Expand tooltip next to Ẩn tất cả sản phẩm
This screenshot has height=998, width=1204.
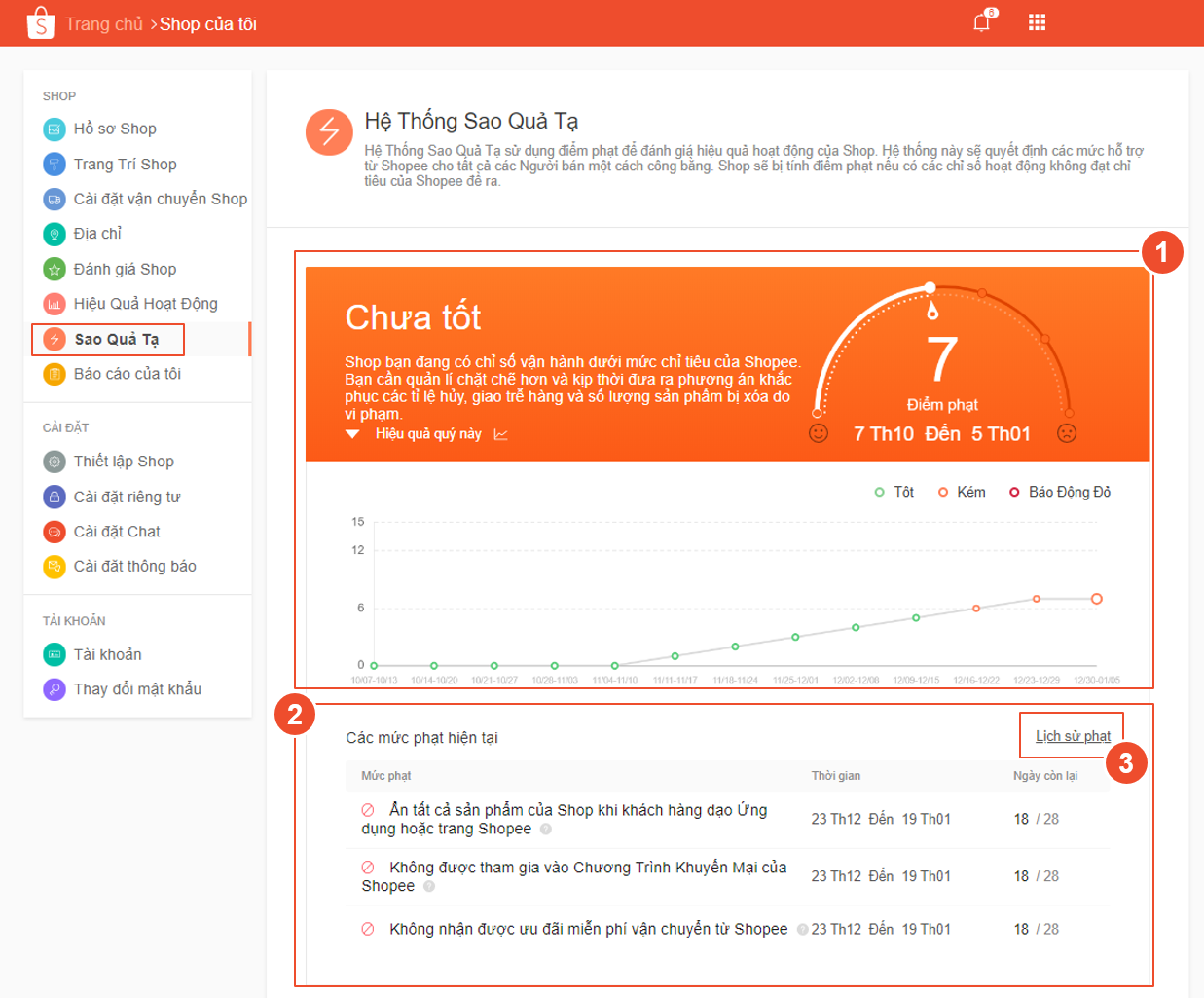pyautogui.click(x=547, y=830)
